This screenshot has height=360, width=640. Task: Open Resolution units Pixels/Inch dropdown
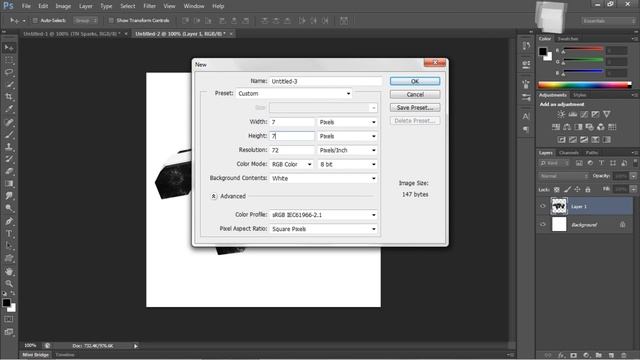(347, 150)
